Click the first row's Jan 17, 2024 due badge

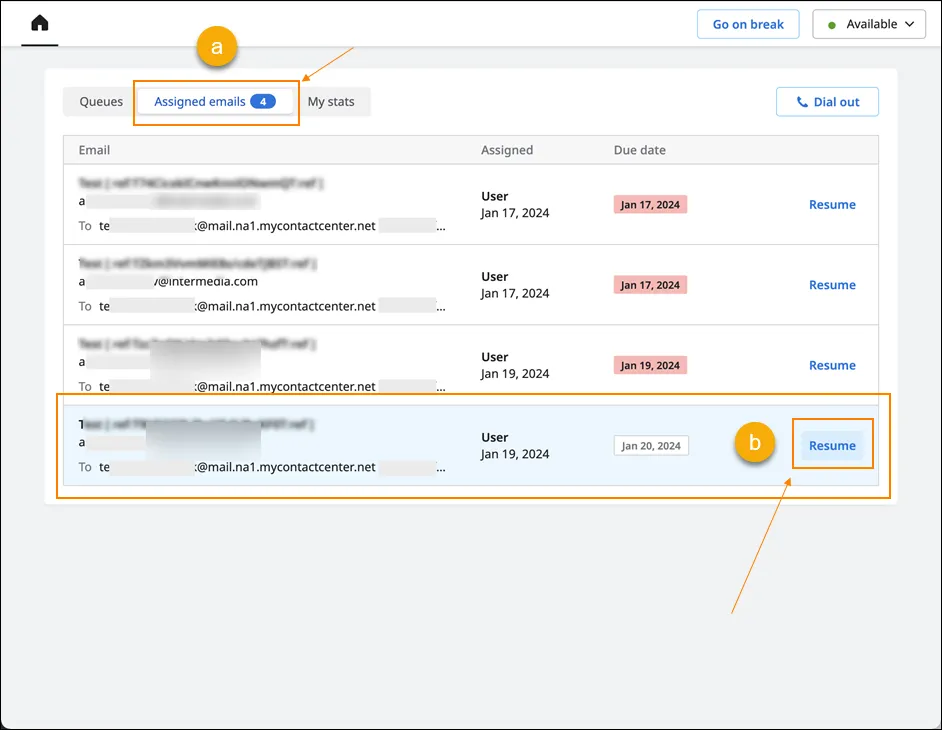coord(650,205)
